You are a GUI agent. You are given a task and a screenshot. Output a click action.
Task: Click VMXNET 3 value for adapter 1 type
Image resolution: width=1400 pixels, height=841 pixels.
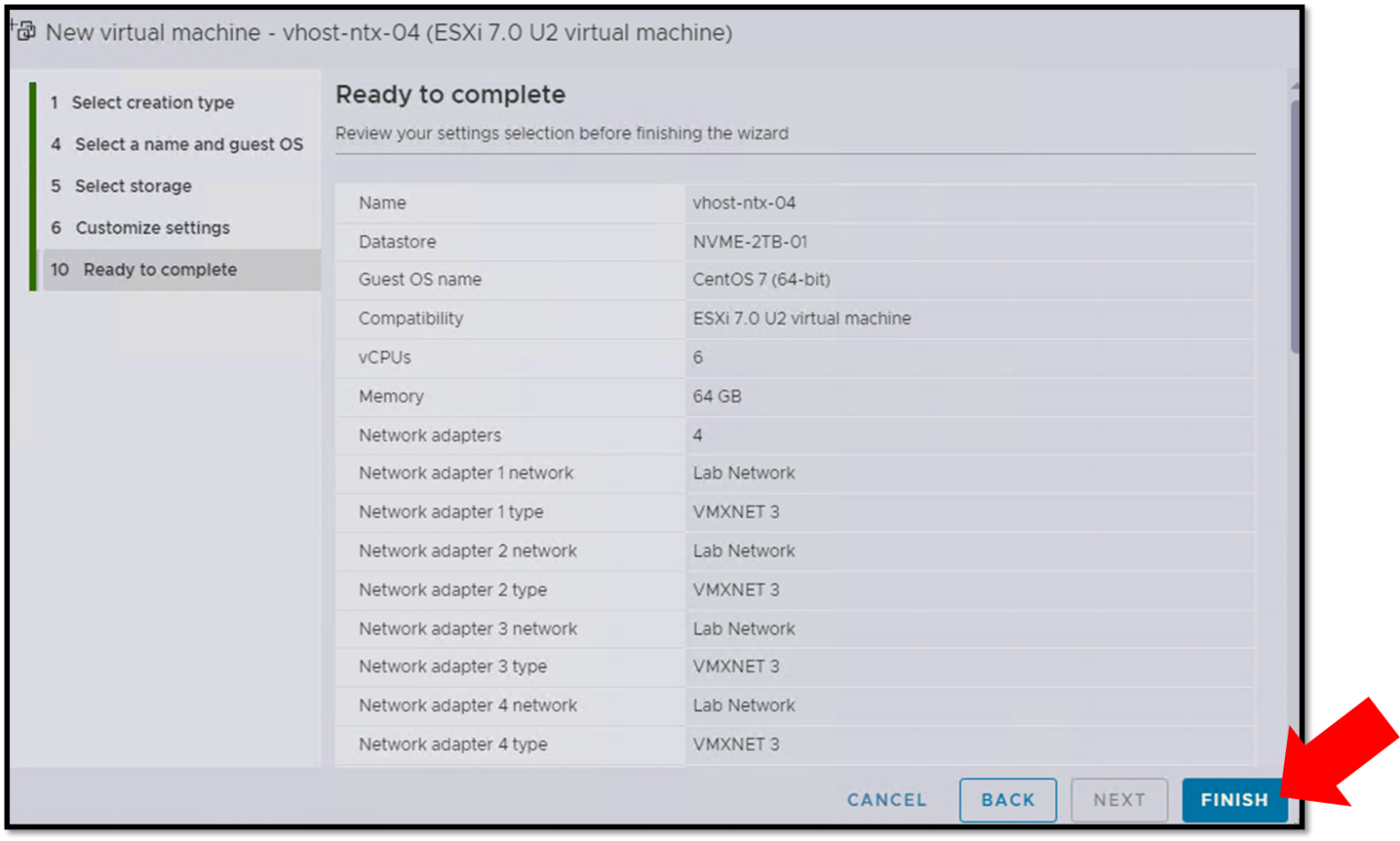[x=736, y=512]
